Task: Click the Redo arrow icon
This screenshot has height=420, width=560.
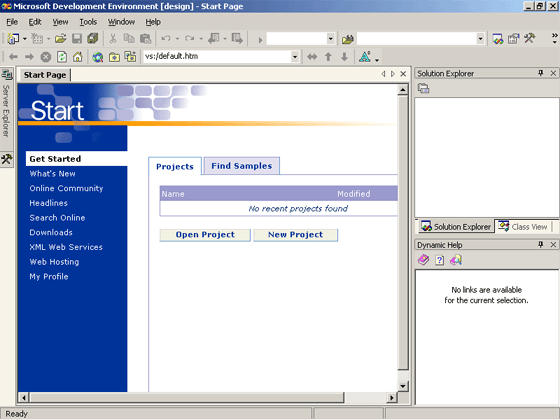Action: coord(190,39)
